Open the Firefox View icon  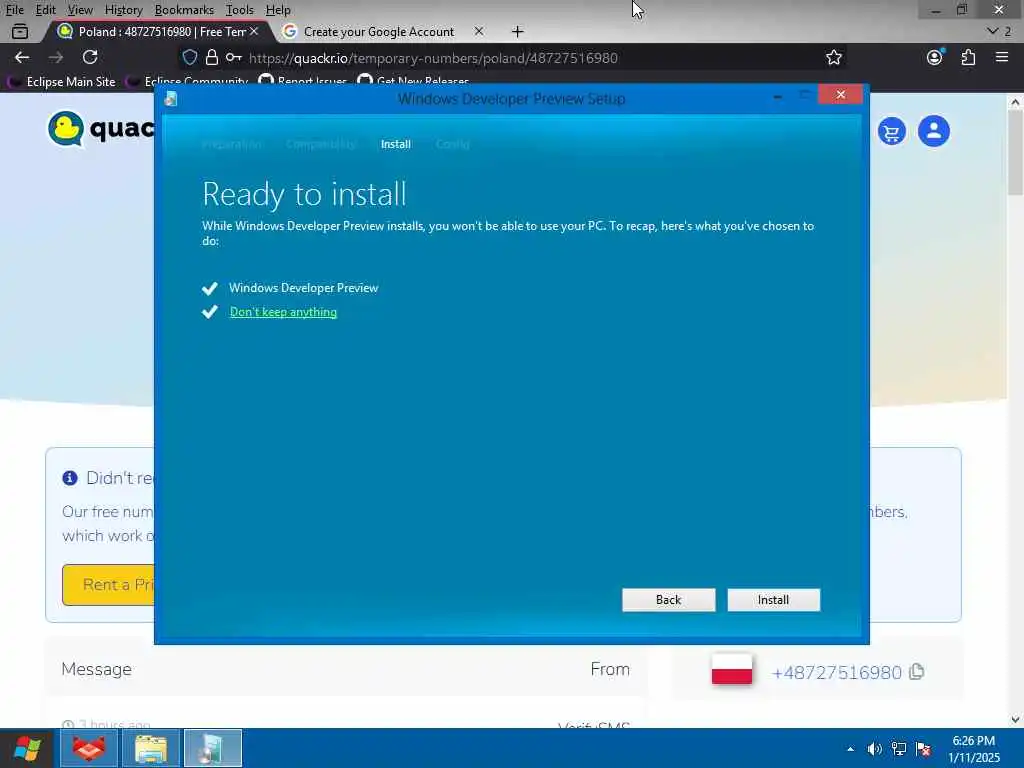coord(20,31)
